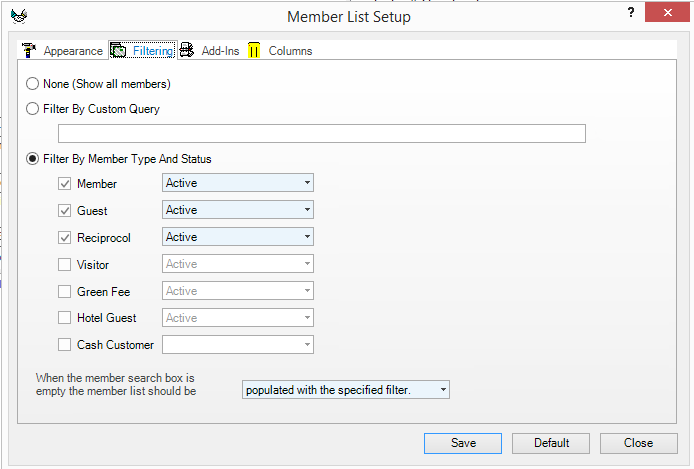Tick the Cash Customer checkbox
Image resolution: width=694 pixels, height=469 pixels.
tap(65, 345)
